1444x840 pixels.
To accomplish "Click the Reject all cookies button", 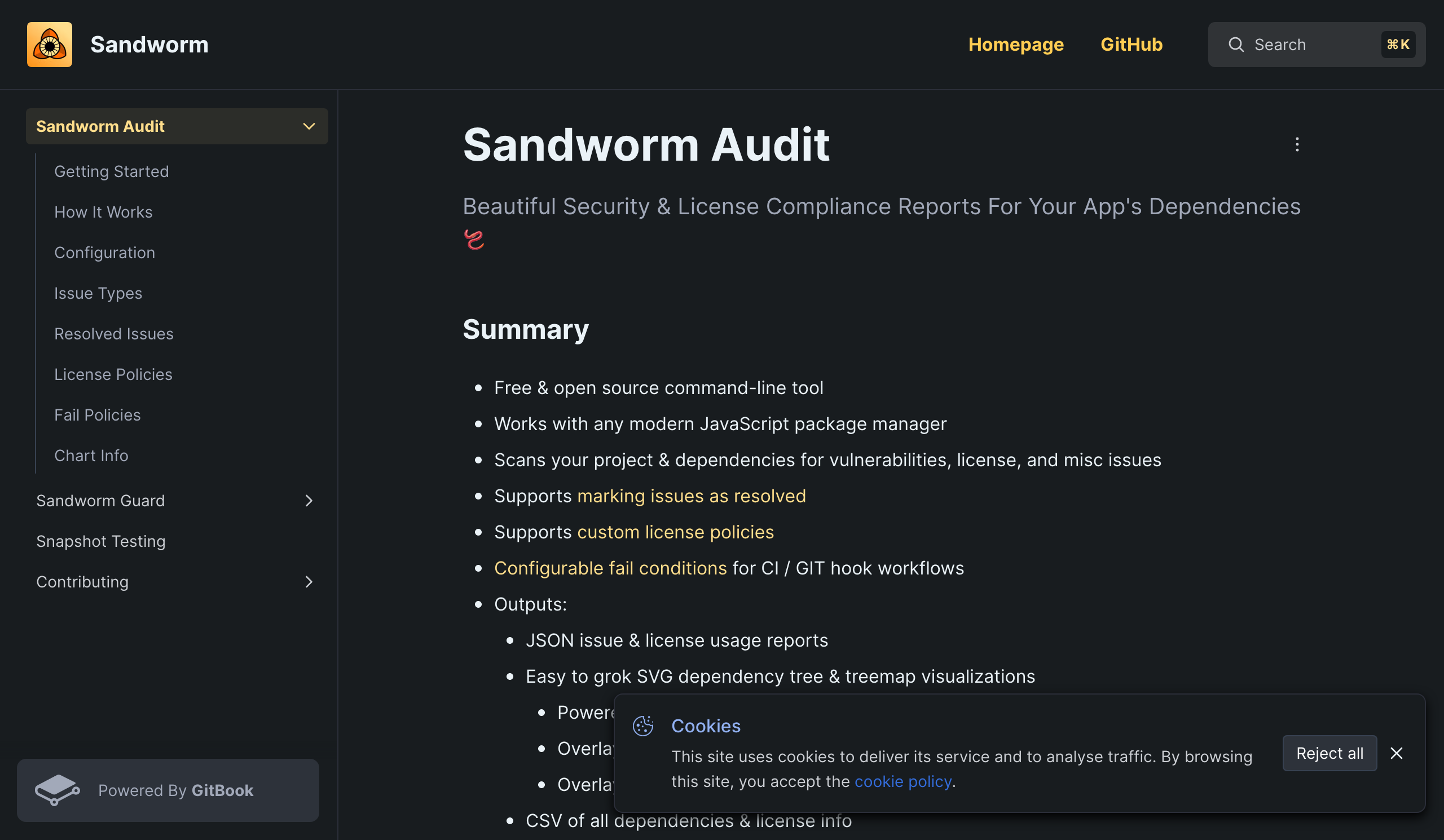I will pos(1329,754).
